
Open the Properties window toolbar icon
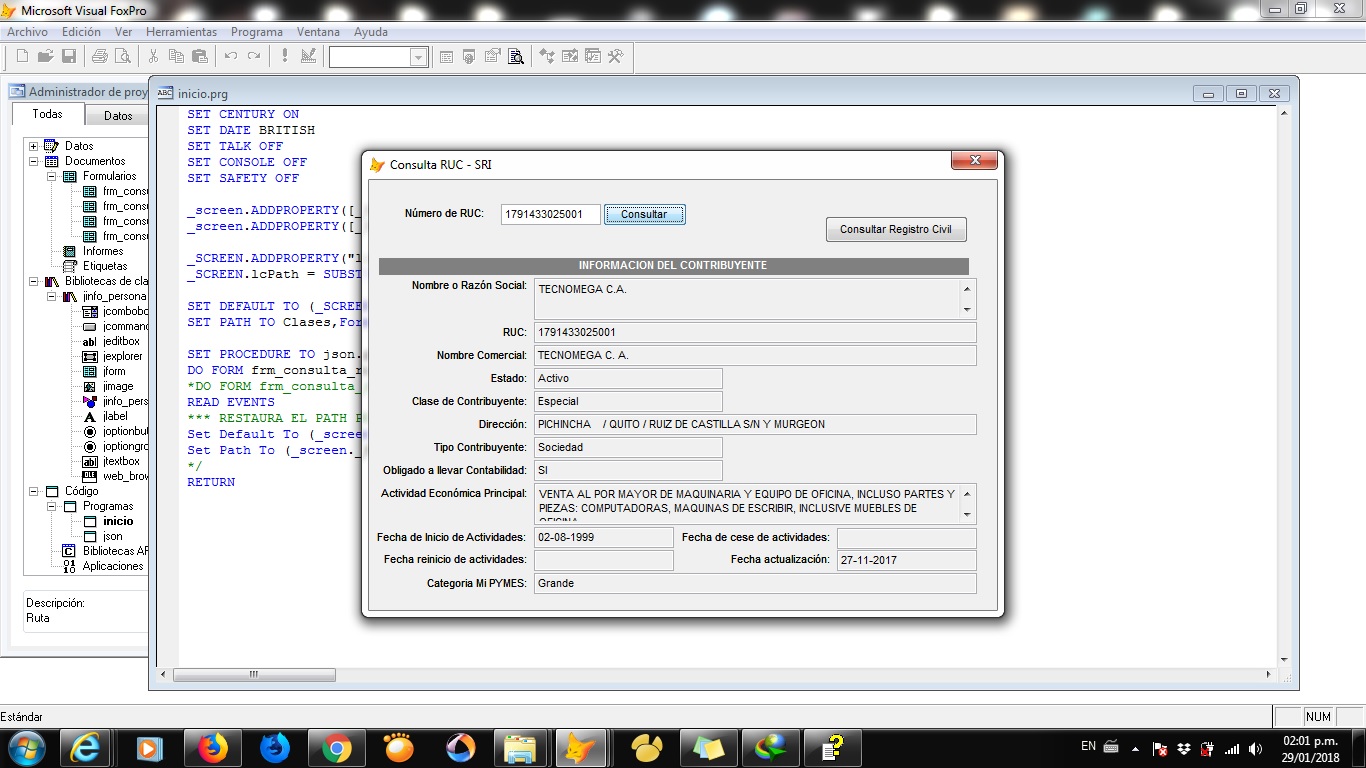click(x=493, y=57)
